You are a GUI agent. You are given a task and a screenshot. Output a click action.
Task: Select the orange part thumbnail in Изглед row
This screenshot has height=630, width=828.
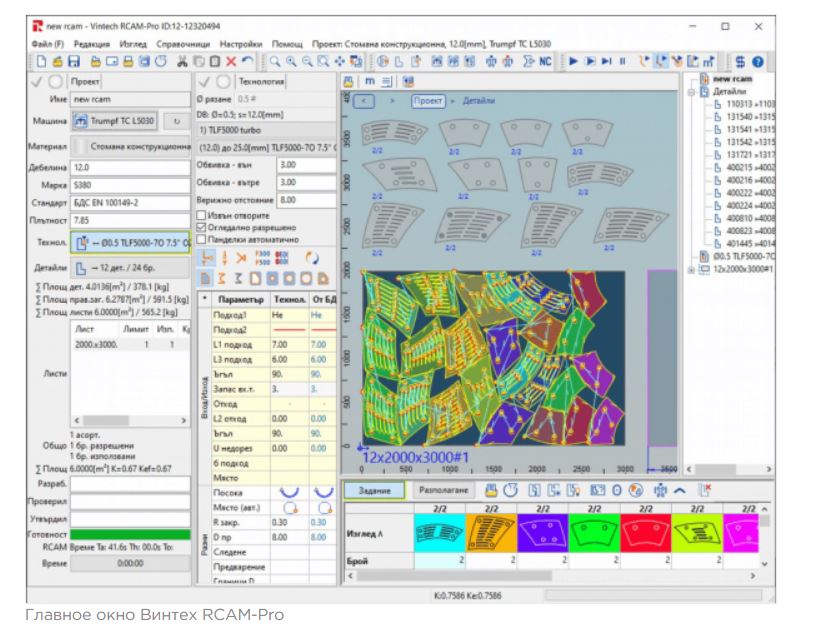[491, 533]
